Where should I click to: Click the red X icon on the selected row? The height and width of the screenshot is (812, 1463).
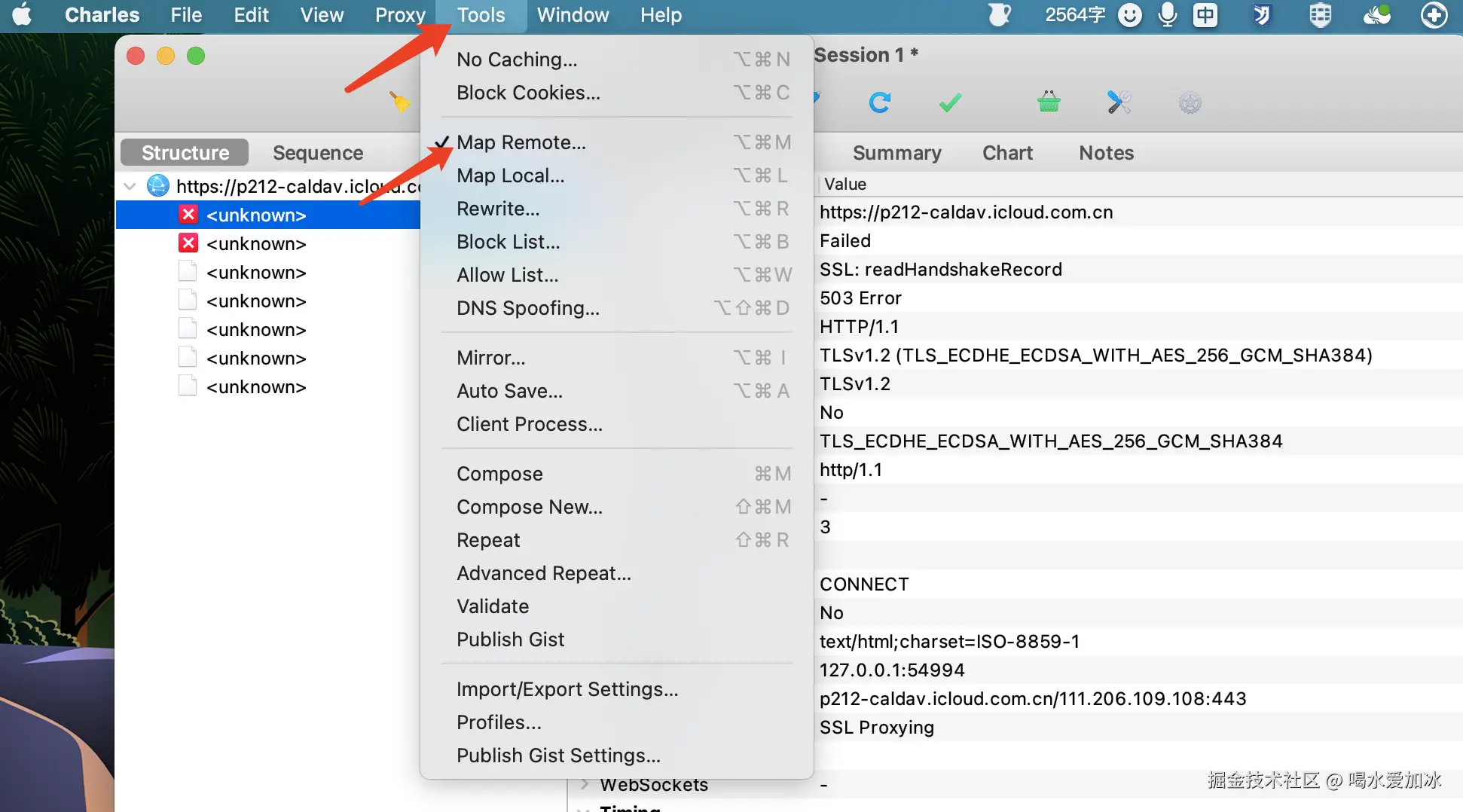[x=188, y=215]
